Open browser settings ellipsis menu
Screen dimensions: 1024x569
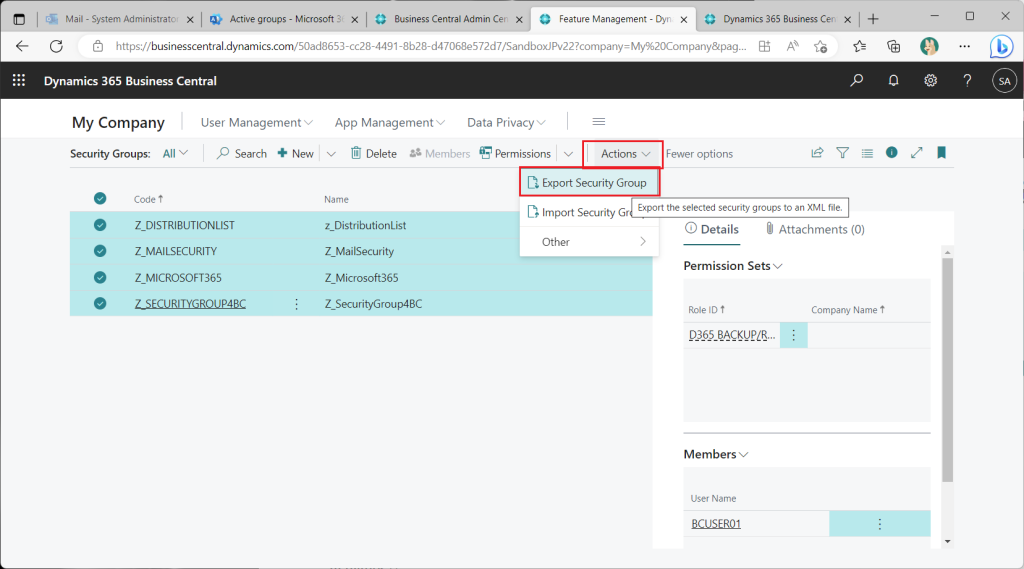(965, 46)
